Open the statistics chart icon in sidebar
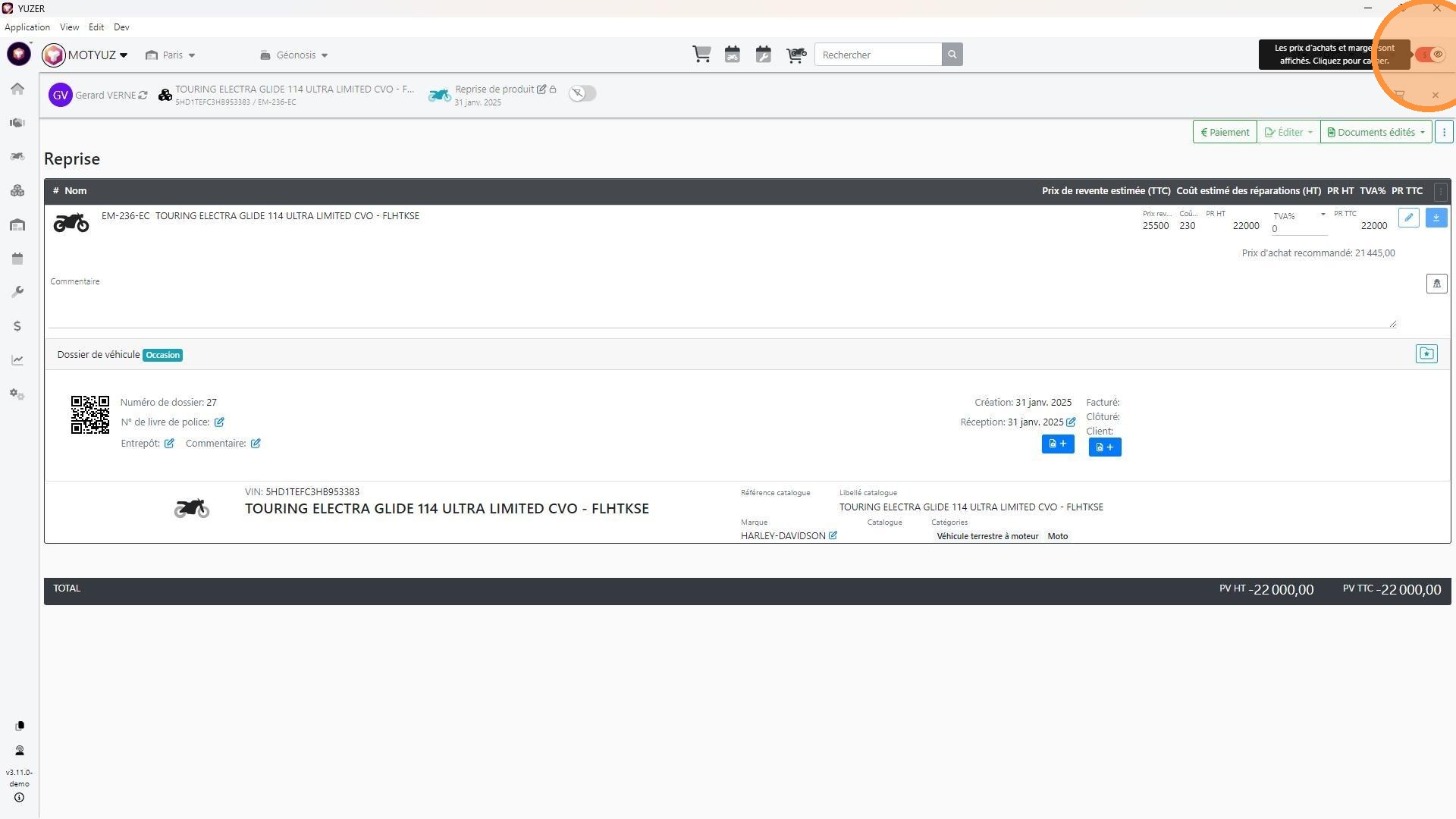Screen dimensions: 1456x819 17,360
